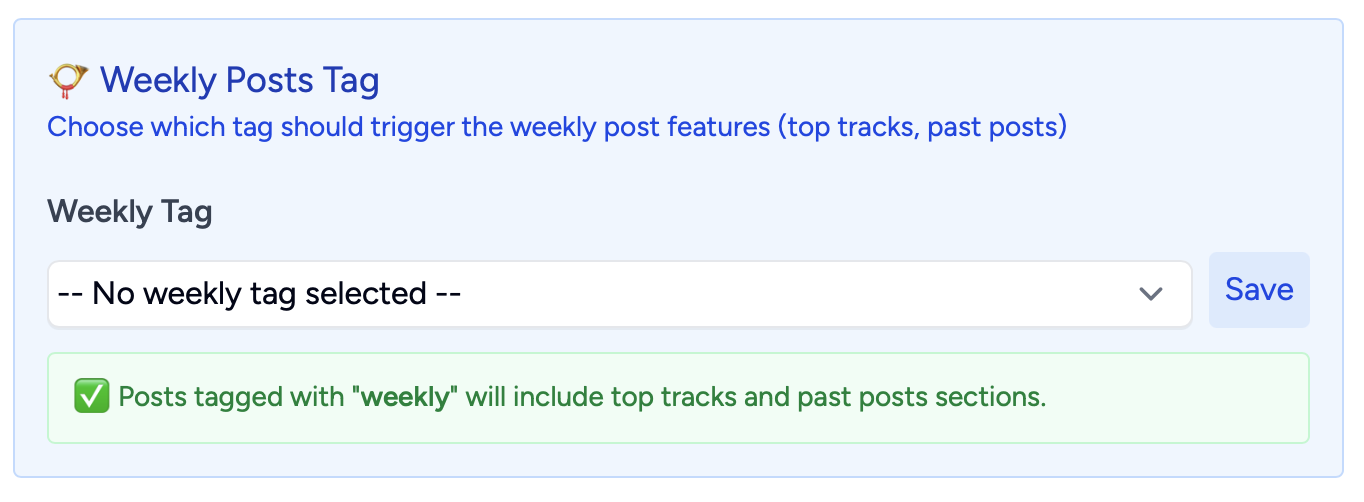Click the "Posts tagged with" notice text
Viewport: 1364px width, 502px height.
tap(231, 397)
